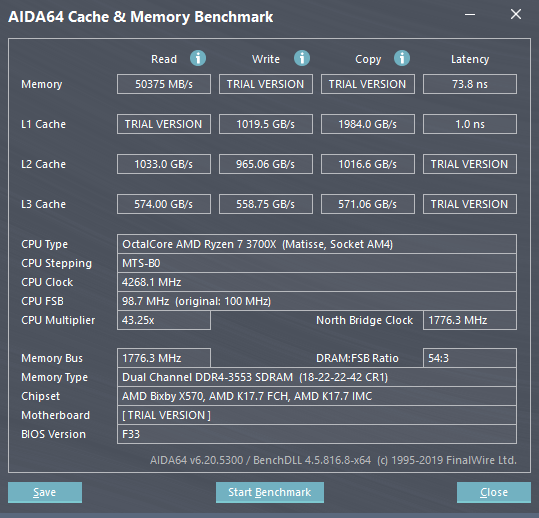This screenshot has width=539, height=518.
Task: Close the window with the X icon
Action: [516, 14]
